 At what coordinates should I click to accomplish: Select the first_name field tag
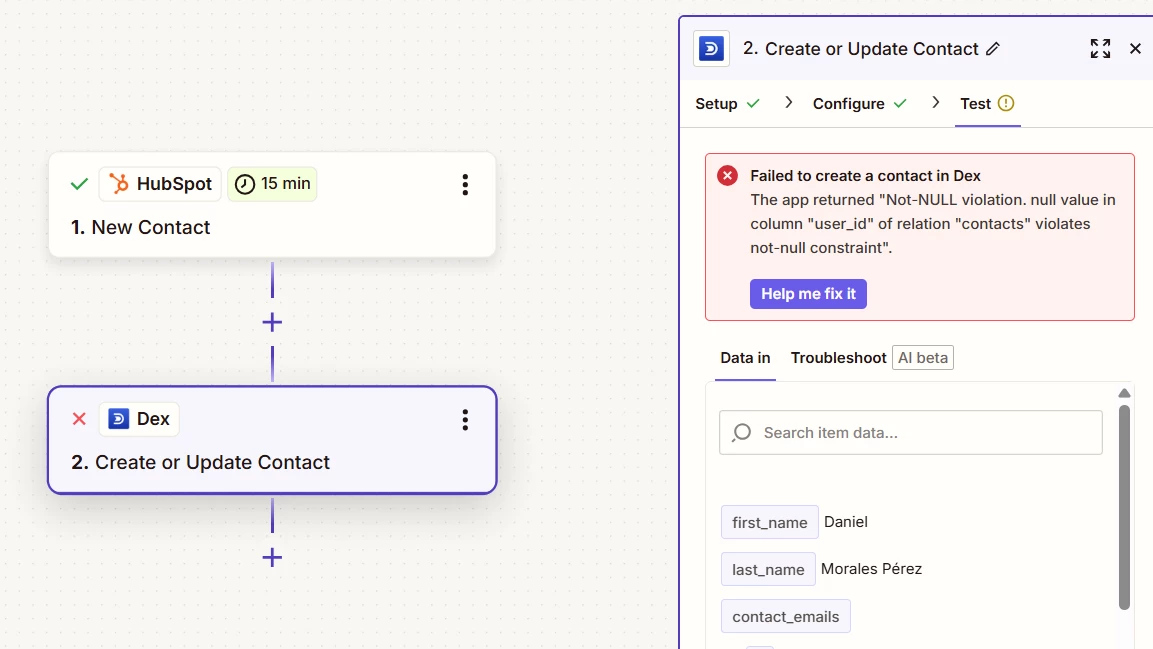click(769, 522)
